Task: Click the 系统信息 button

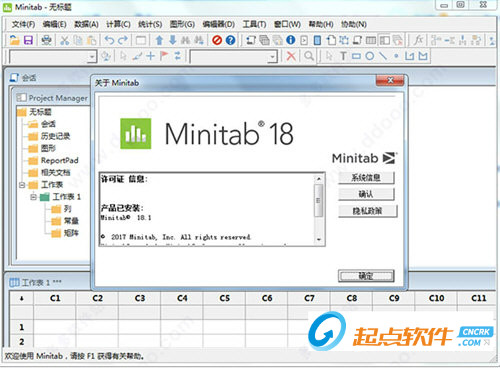Action: click(x=366, y=178)
